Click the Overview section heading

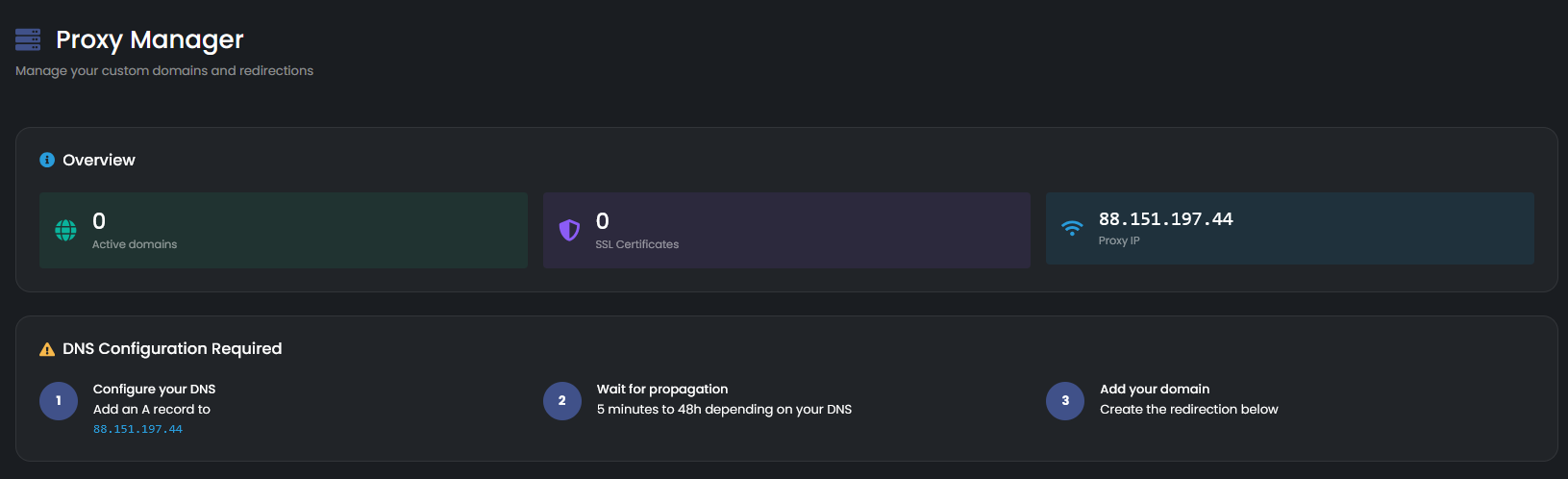coord(99,160)
